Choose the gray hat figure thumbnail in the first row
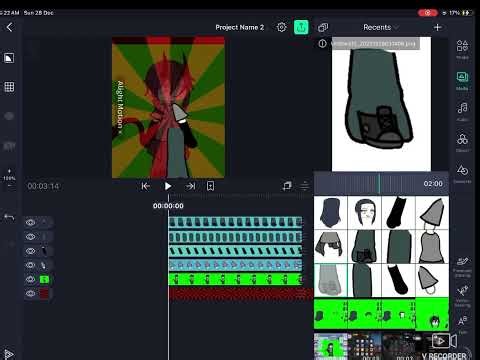 pos(432,212)
